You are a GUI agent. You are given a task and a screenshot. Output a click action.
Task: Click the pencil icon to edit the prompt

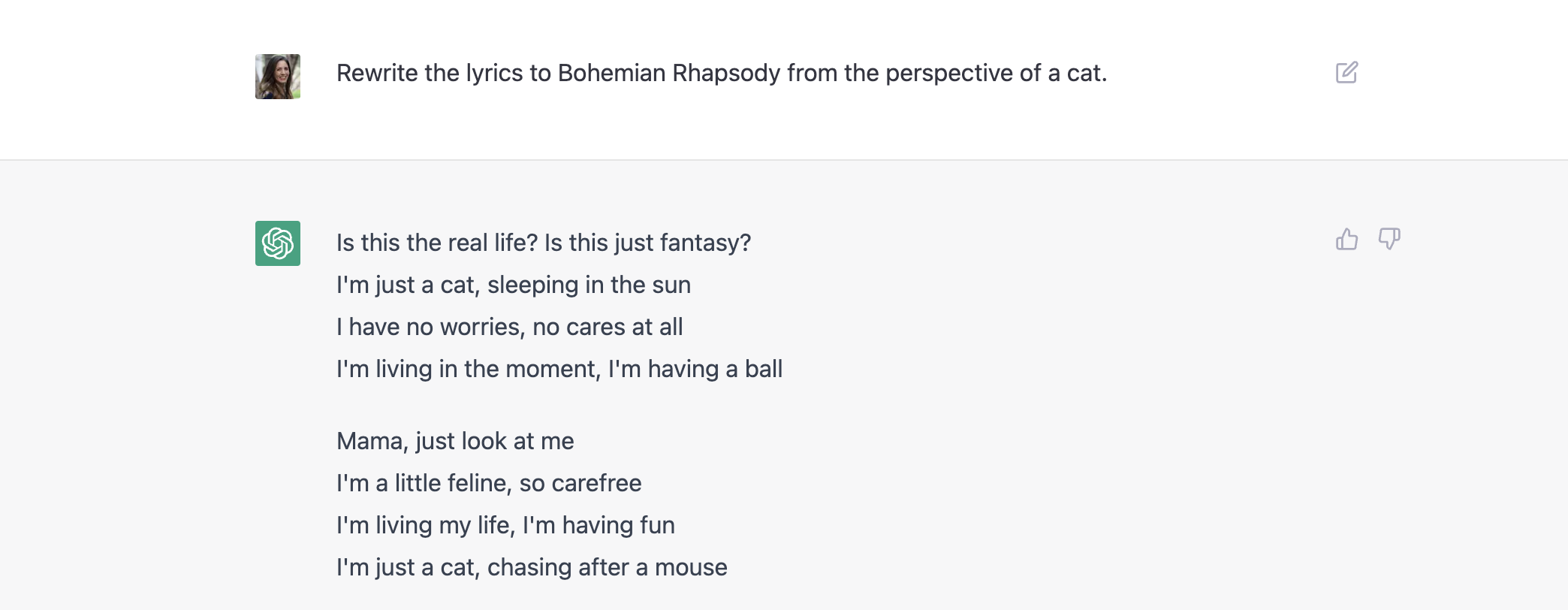[1346, 73]
